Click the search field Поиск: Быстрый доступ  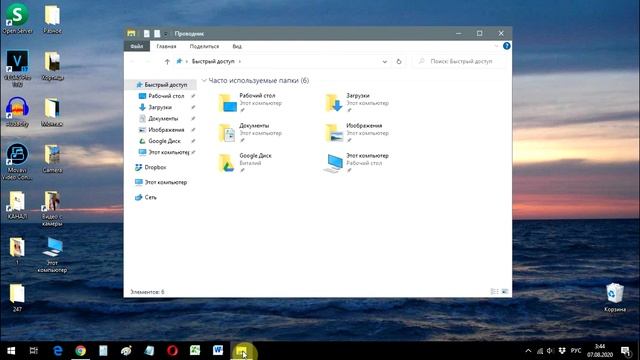pos(460,61)
